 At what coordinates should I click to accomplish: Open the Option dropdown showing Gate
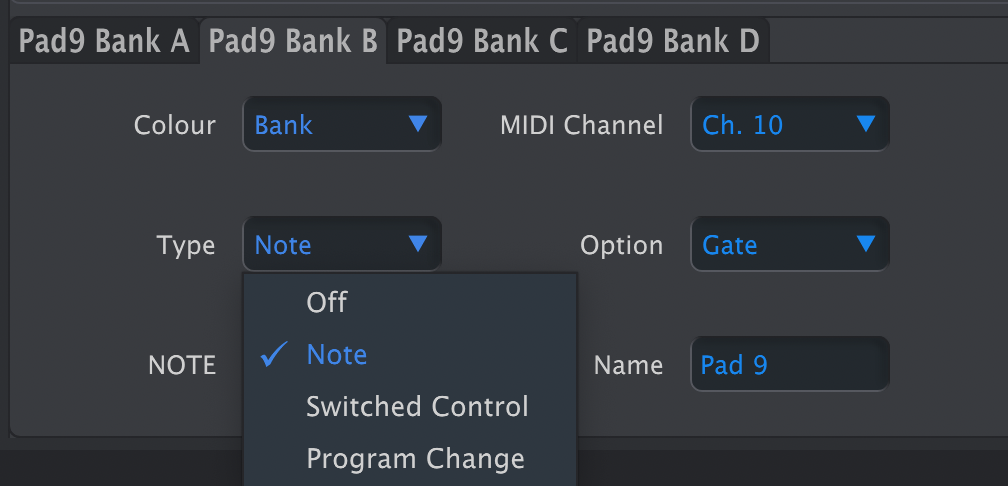pos(790,244)
